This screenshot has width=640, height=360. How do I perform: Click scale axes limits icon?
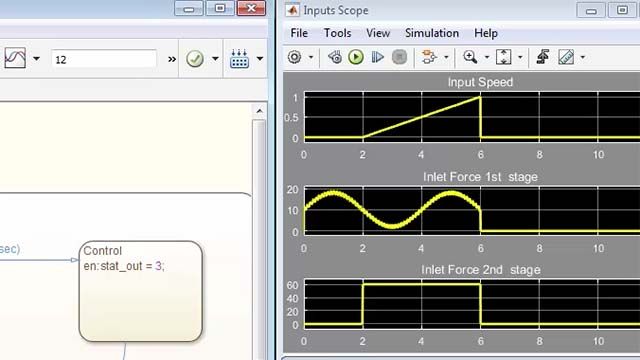click(503, 57)
